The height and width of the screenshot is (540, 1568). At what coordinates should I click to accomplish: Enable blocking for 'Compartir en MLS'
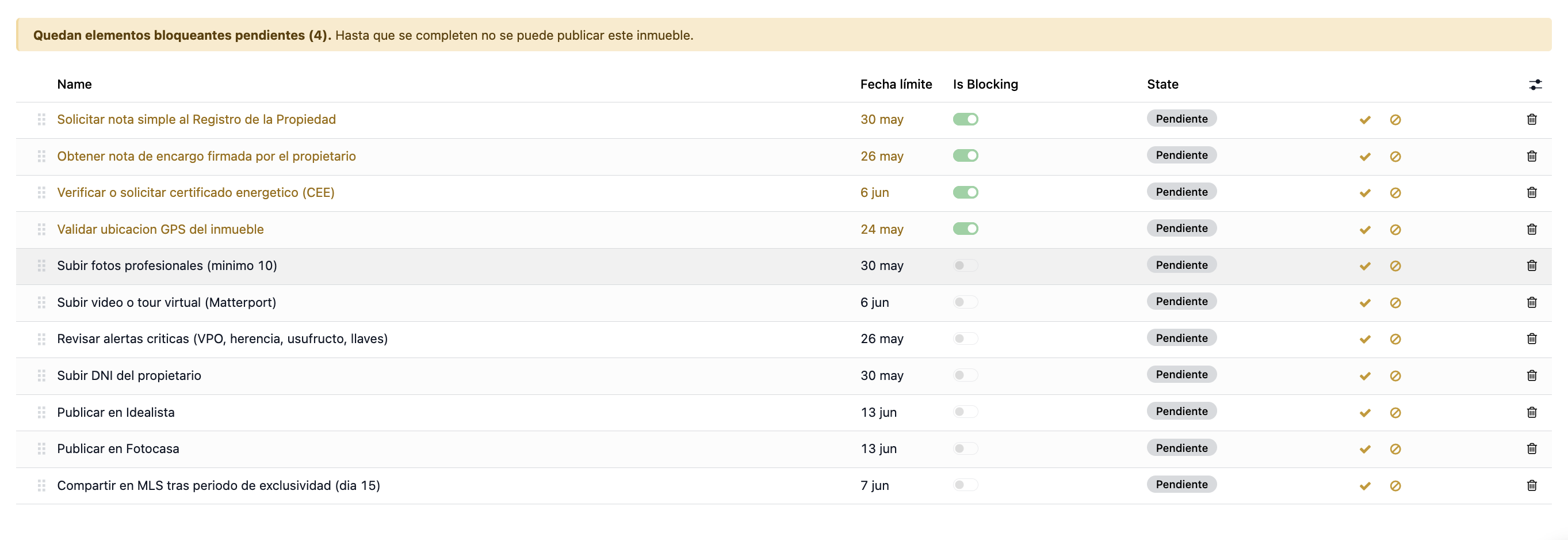(x=965, y=485)
